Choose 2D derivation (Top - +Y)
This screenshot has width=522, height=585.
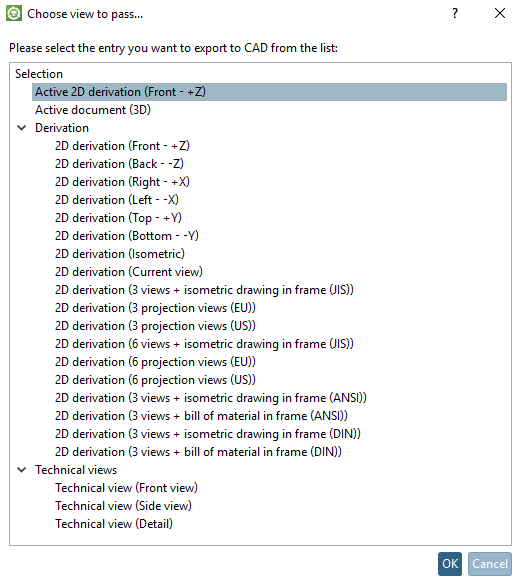point(118,218)
